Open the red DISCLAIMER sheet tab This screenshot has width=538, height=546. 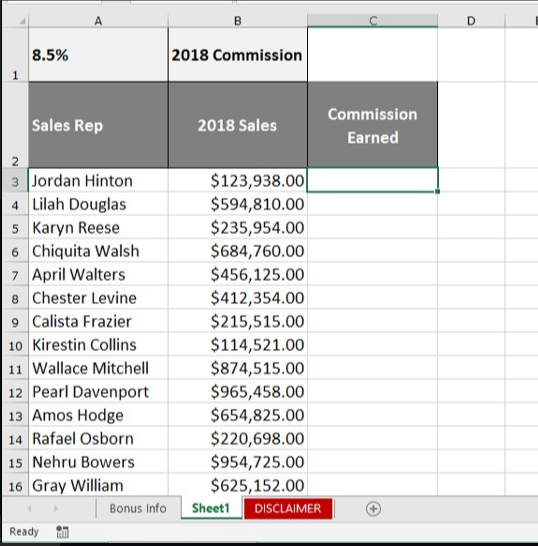click(x=288, y=509)
